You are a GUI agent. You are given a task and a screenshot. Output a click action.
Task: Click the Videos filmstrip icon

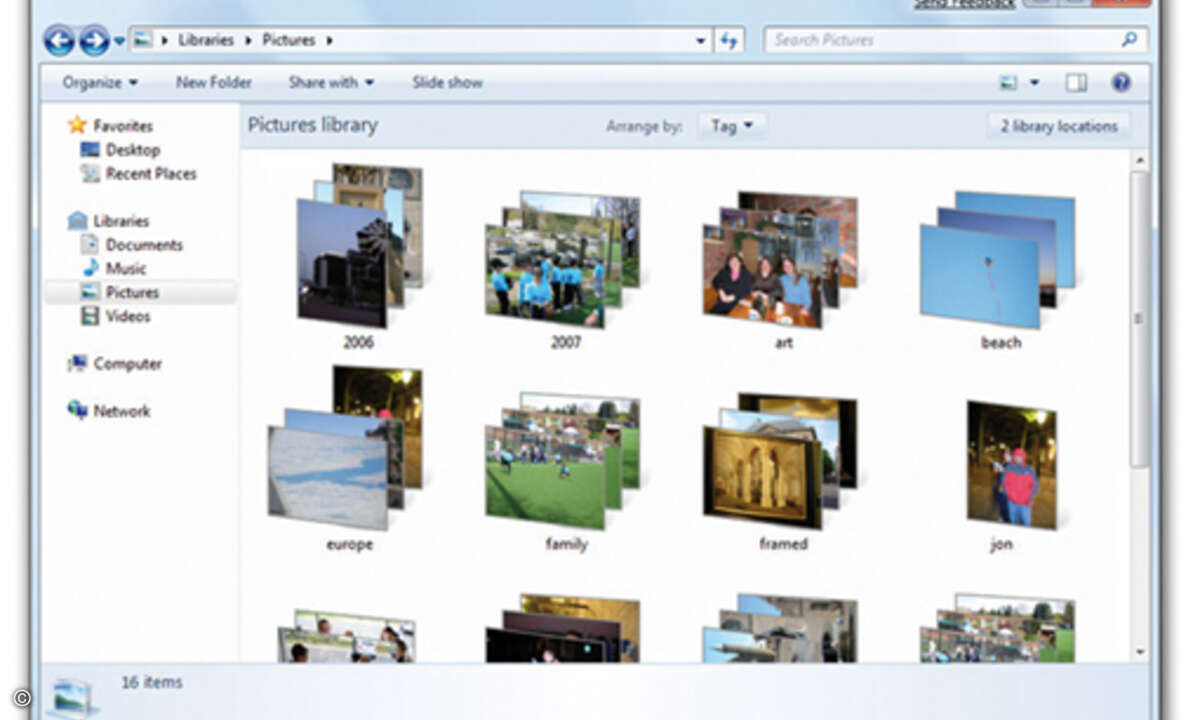(x=90, y=316)
